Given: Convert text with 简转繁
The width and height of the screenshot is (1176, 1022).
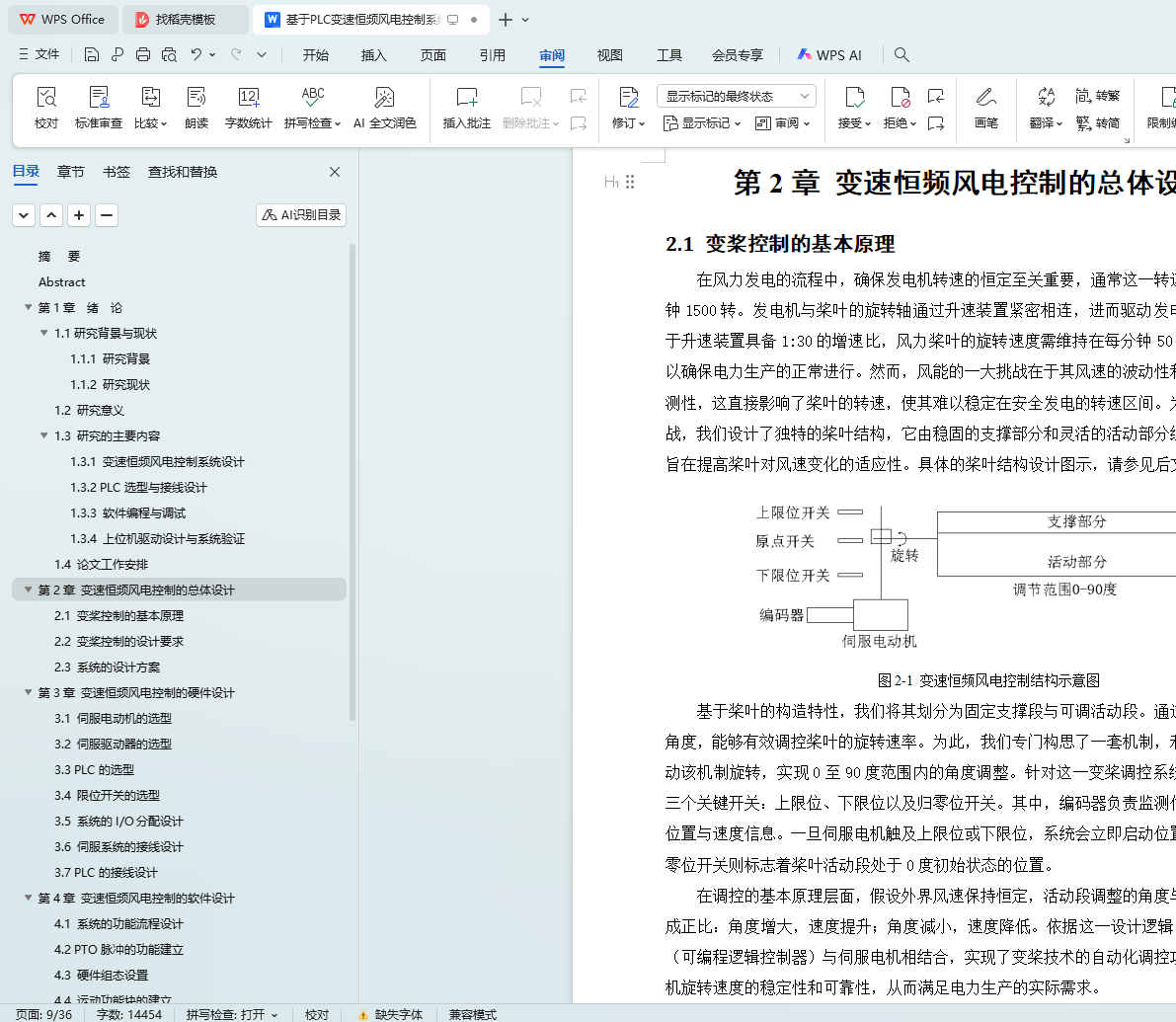Looking at the screenshot, I should point(1097,96).
